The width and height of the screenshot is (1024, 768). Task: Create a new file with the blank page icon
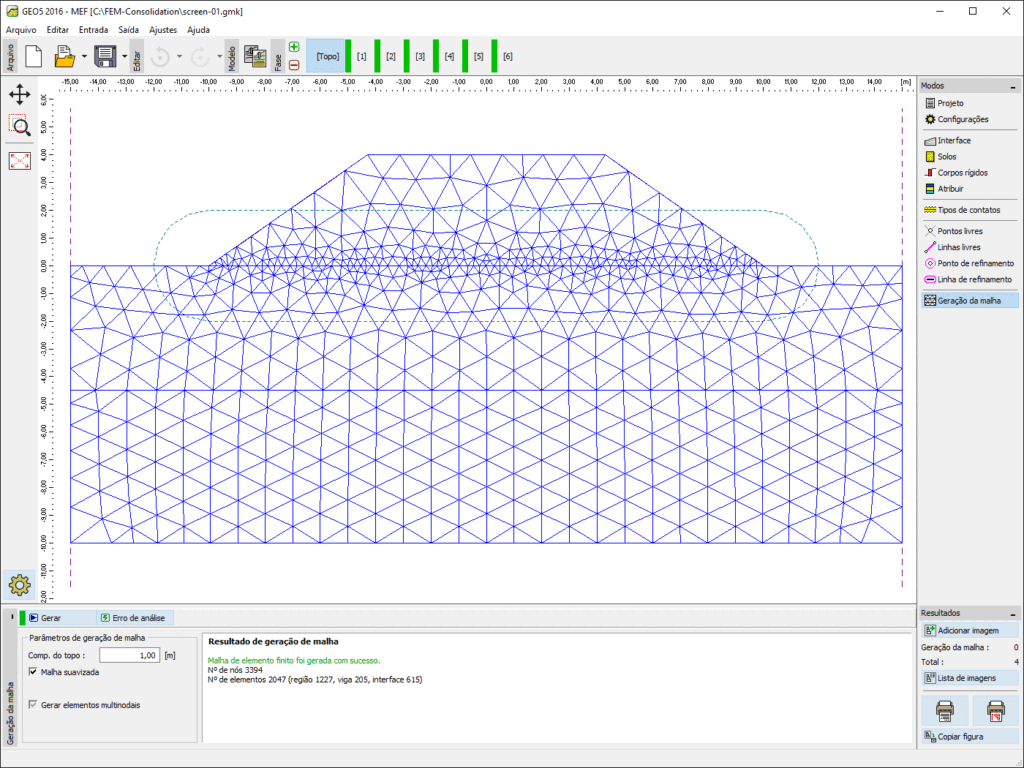pos(33,56)
